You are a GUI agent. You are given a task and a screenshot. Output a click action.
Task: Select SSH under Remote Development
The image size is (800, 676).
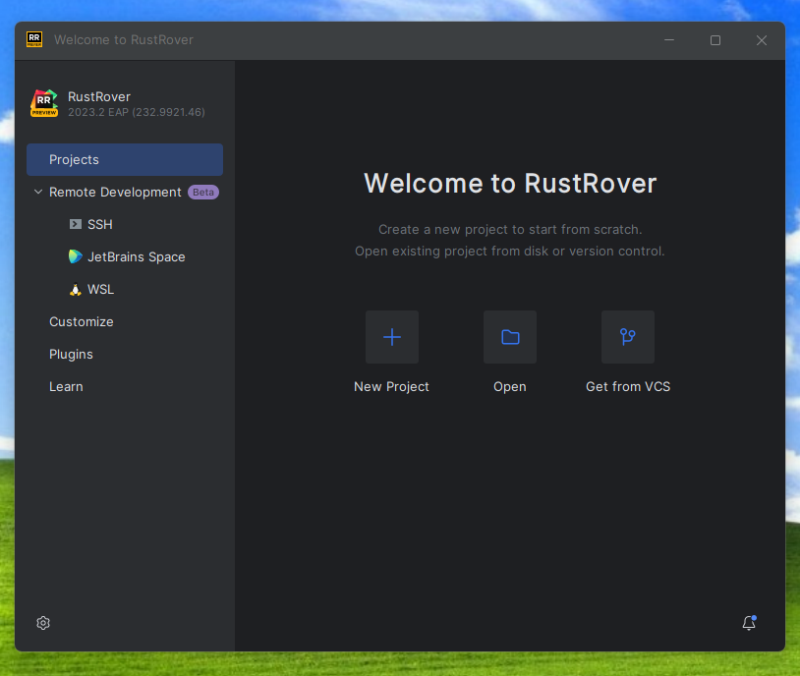click(100, 224)
